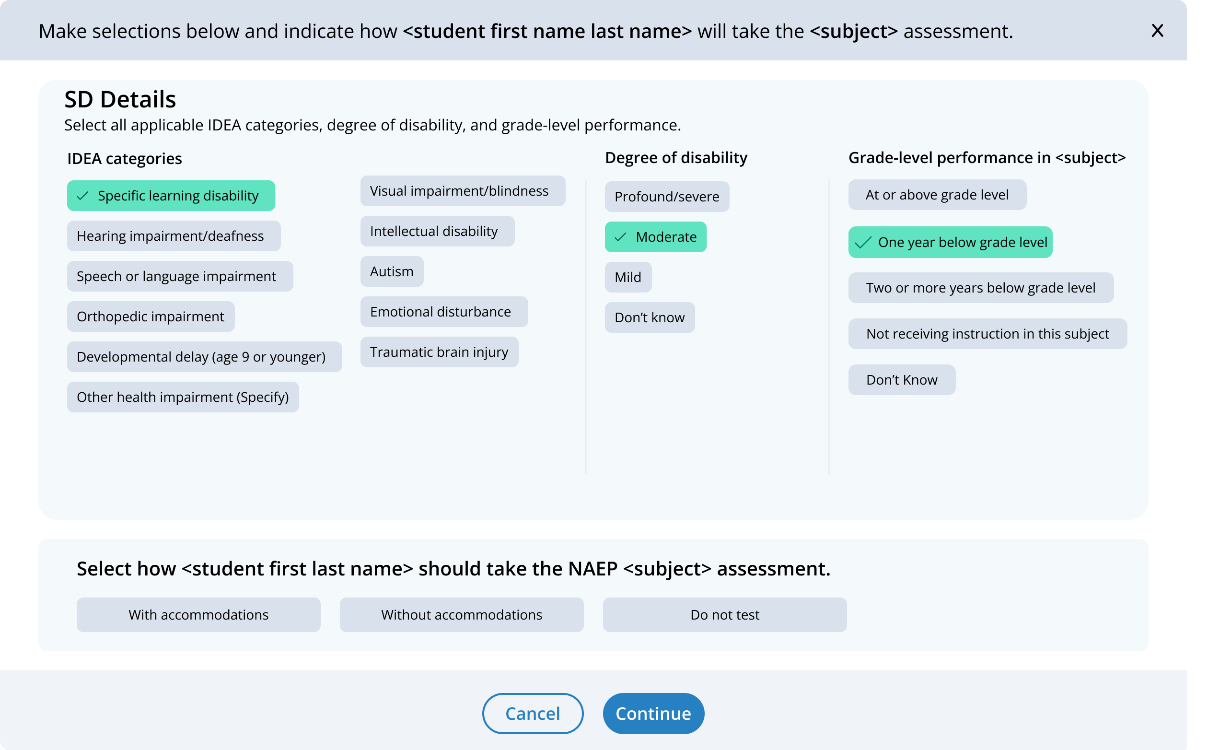Set degree of disability to Mild
The image size is (1208, 750).
(628, 277)
